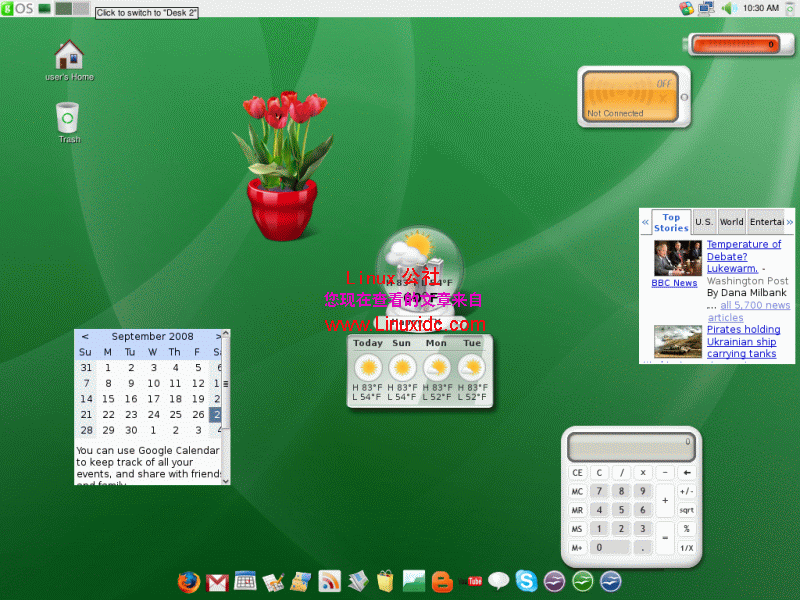Open the RSS news reader dock icon
The width and height of the screenshot is (800, 600).
click(329, 580)
